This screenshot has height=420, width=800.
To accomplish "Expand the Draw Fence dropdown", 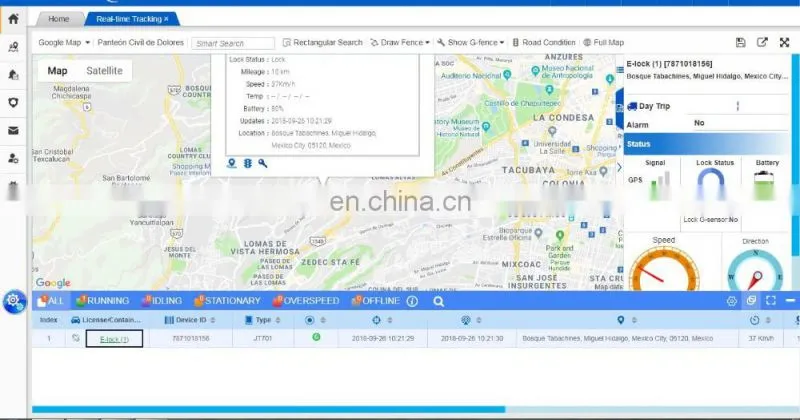I will (x=400, y=42).
